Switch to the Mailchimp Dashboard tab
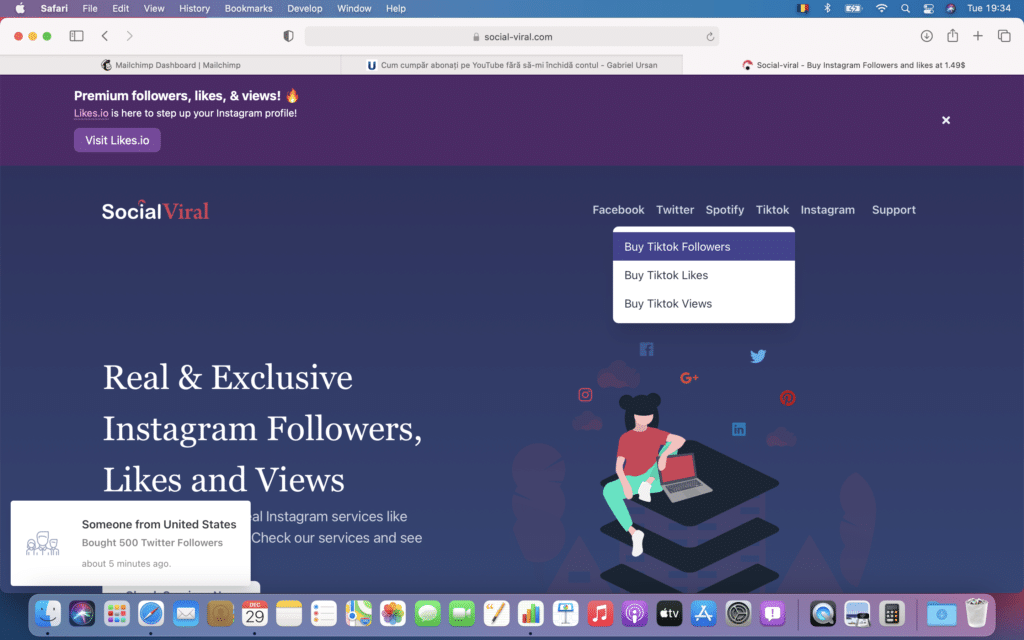 click(170, 65)
